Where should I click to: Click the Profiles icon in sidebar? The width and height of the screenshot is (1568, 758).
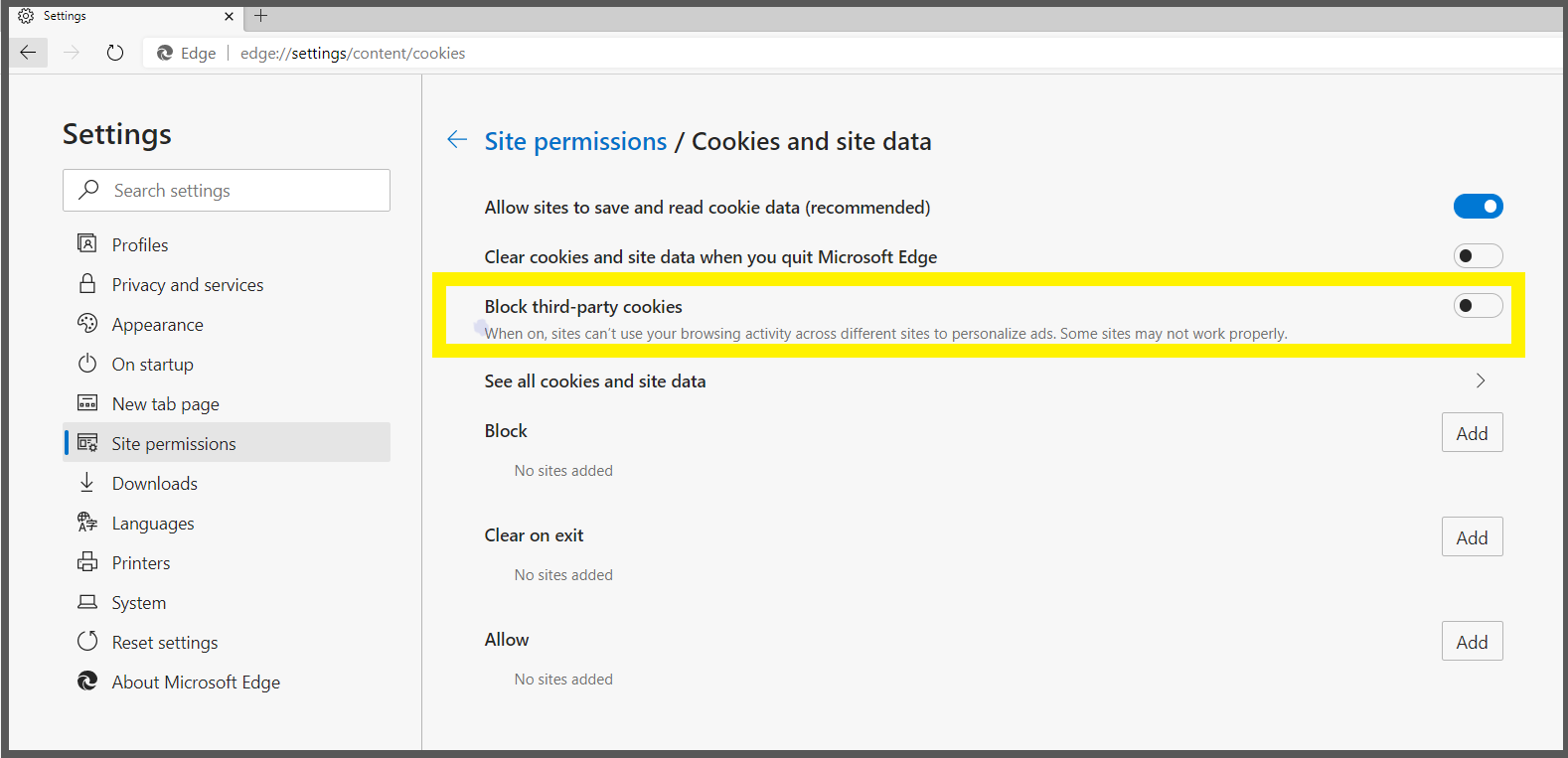(x=87, y=243)
